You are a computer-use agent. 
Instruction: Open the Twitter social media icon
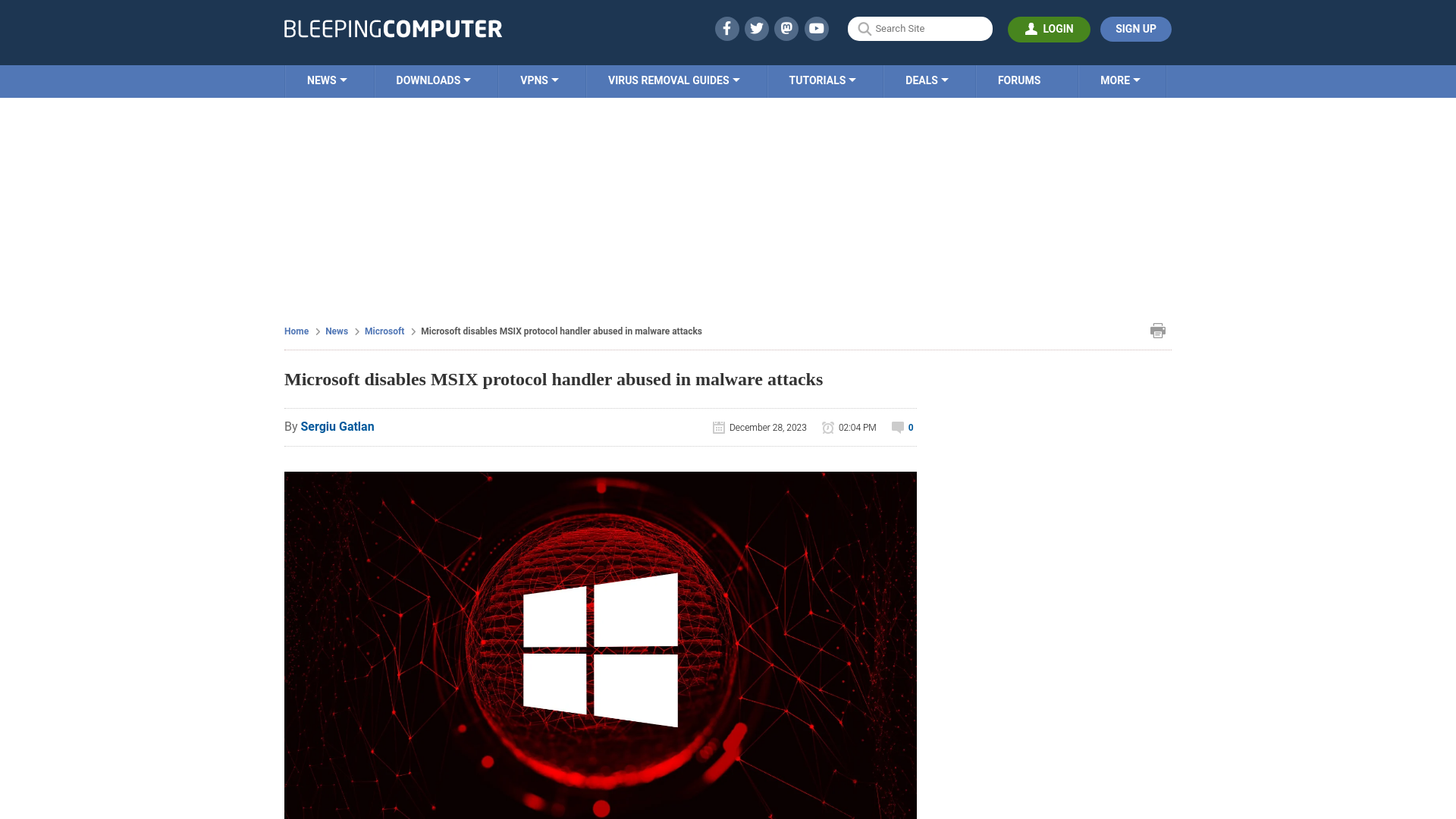click(x=756, y=28)
